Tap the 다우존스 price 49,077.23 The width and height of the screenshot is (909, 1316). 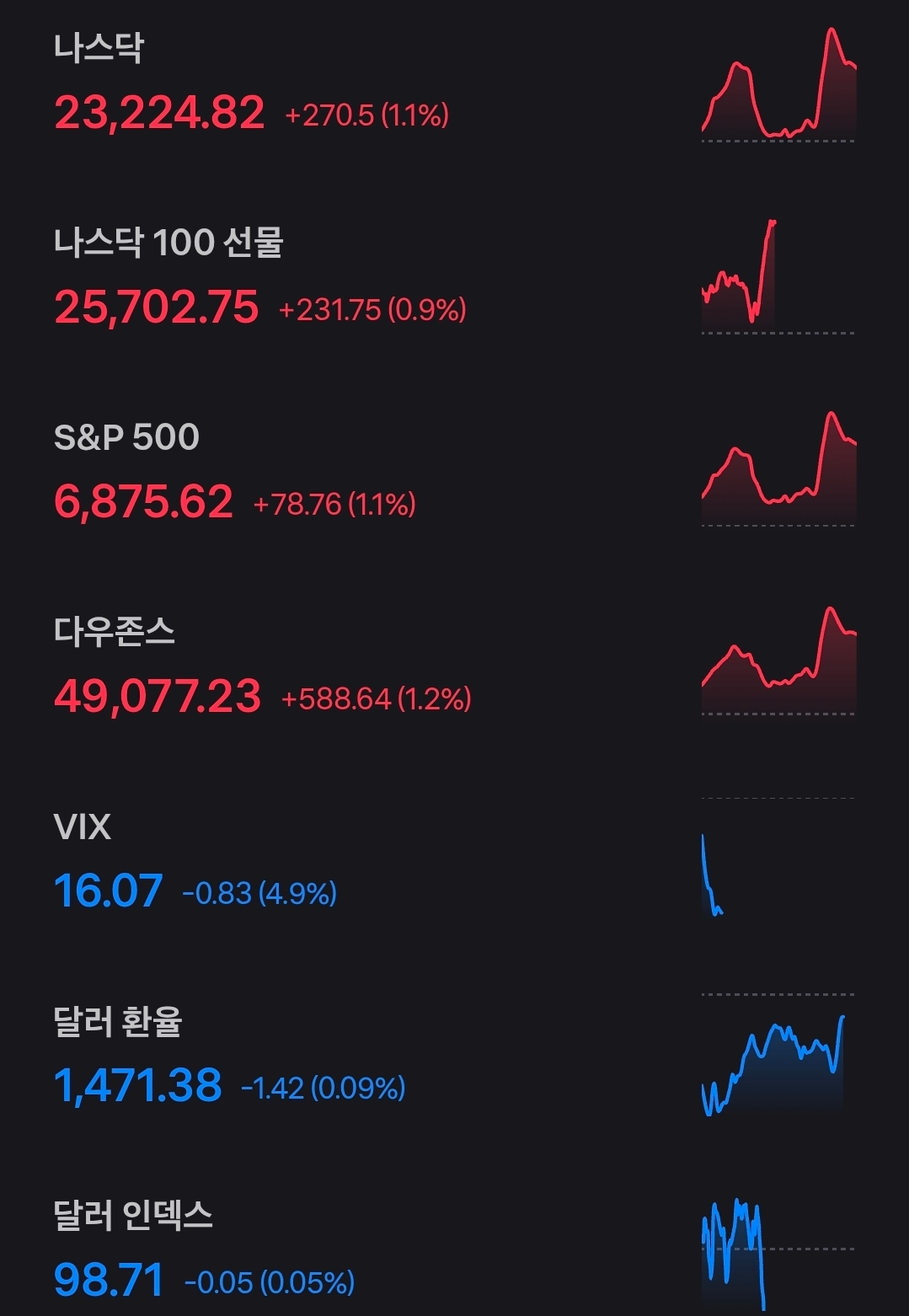pyautogui.click(x=158, y=697)
